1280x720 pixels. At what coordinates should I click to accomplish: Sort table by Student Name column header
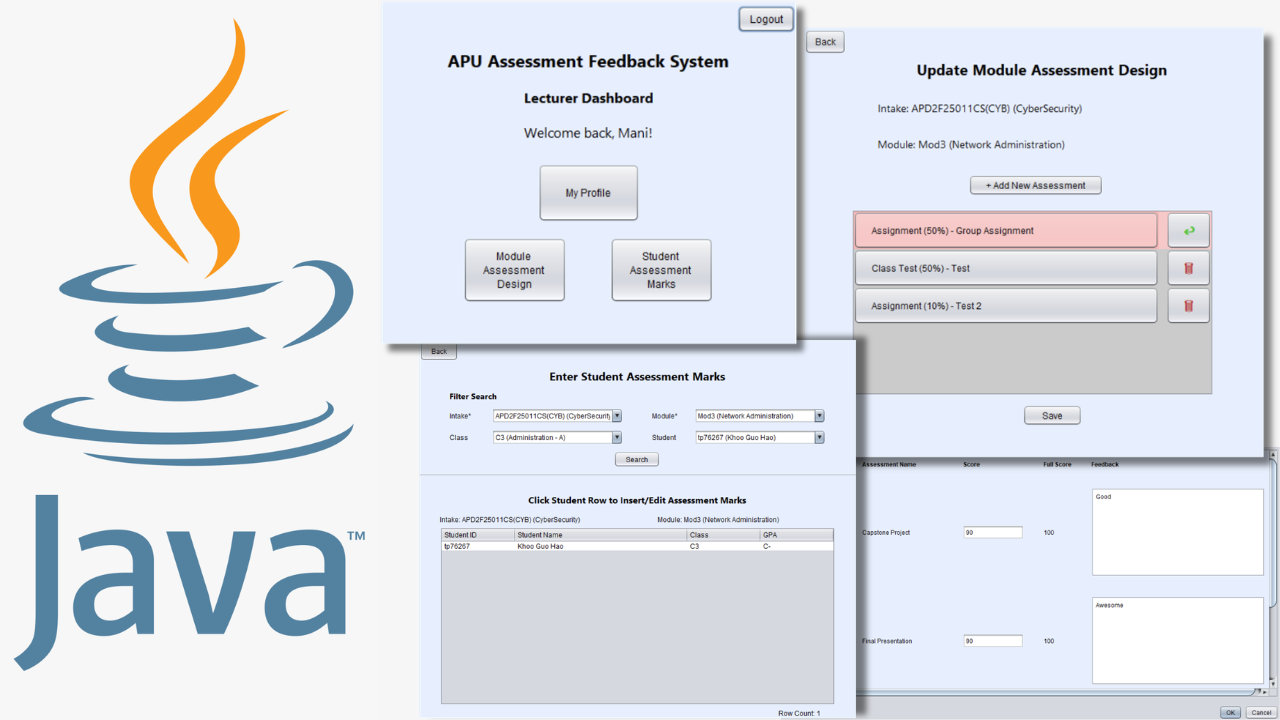(x=600, y=535)
